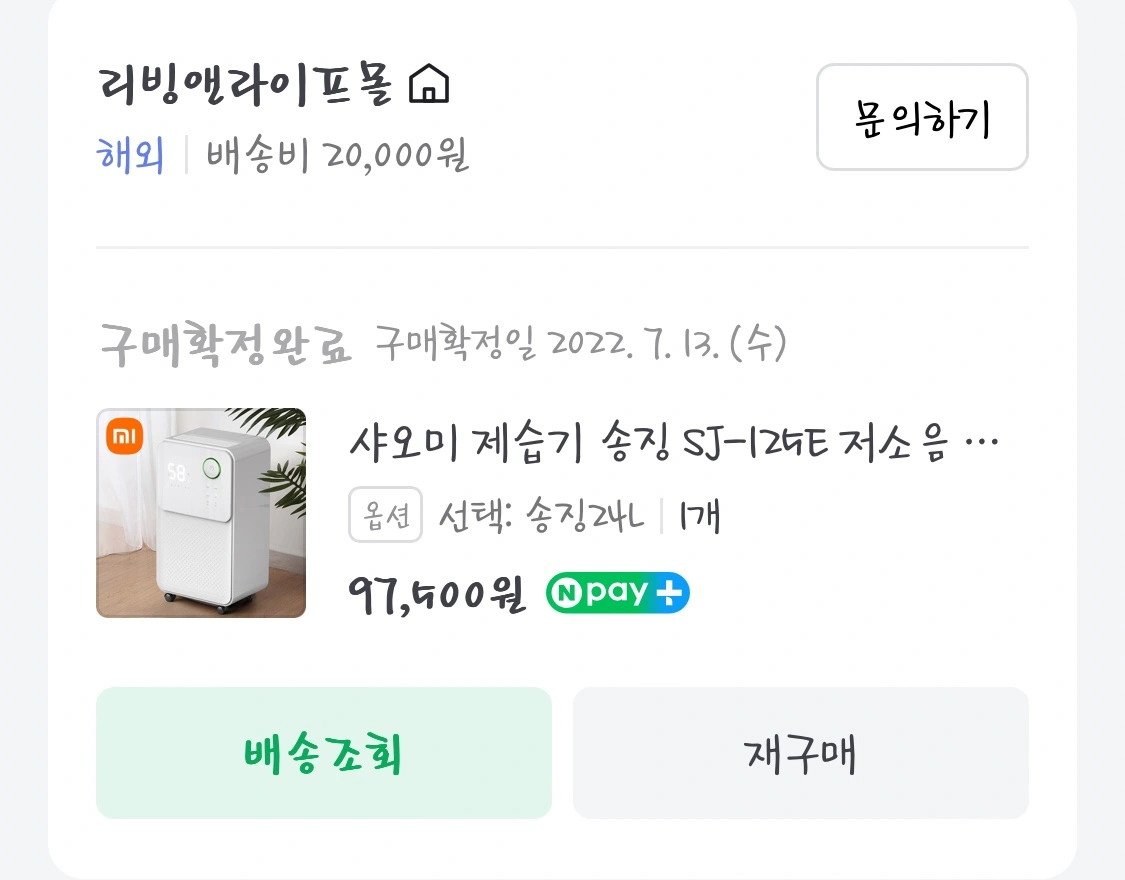This screenshot has height=880, width=1125.
Task: Click the green ring on the dehumidifier photo
Action: (x=212, y=468)
